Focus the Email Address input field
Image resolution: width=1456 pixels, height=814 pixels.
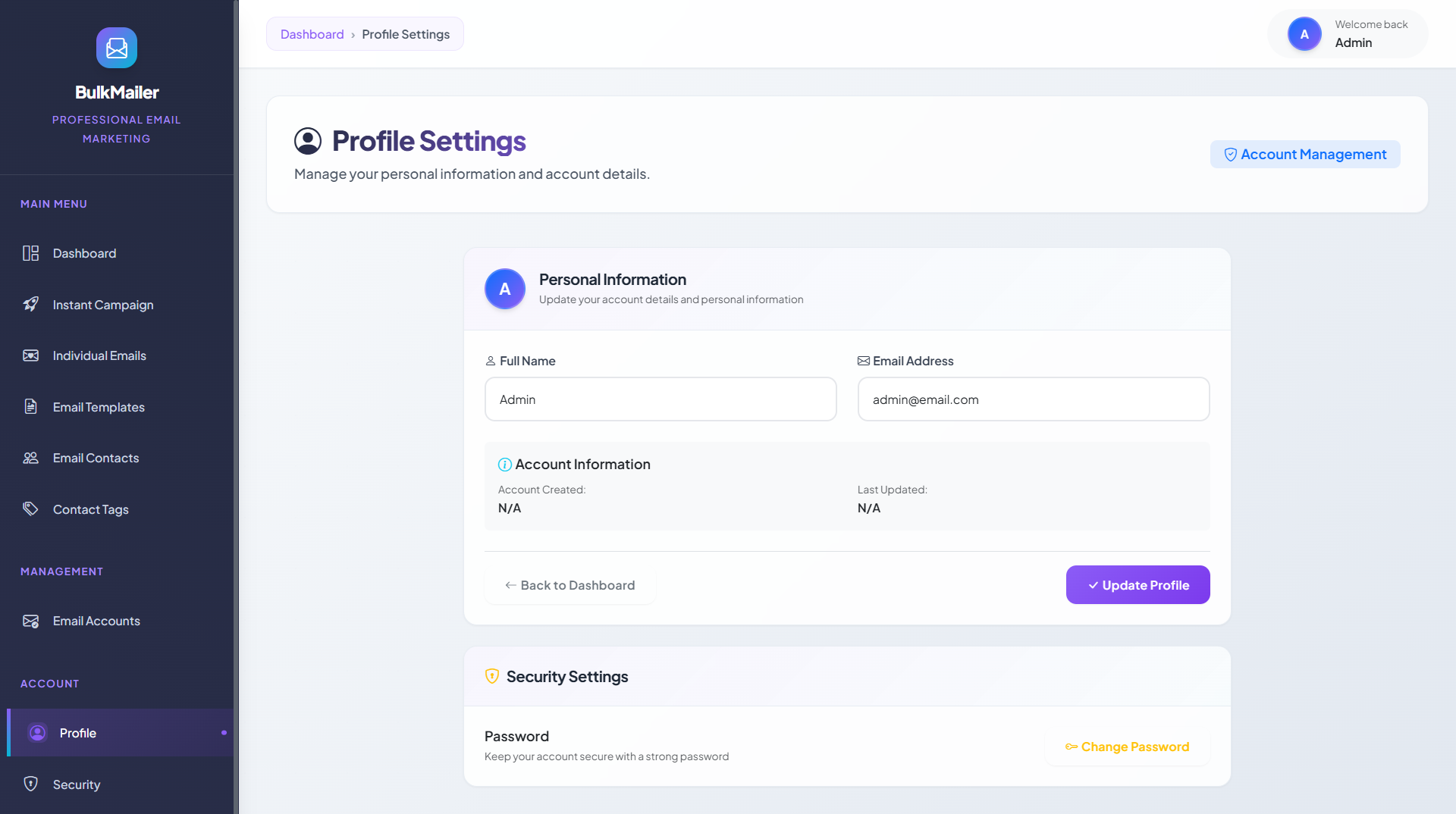pyautogui.click(x=1034, y=399)
